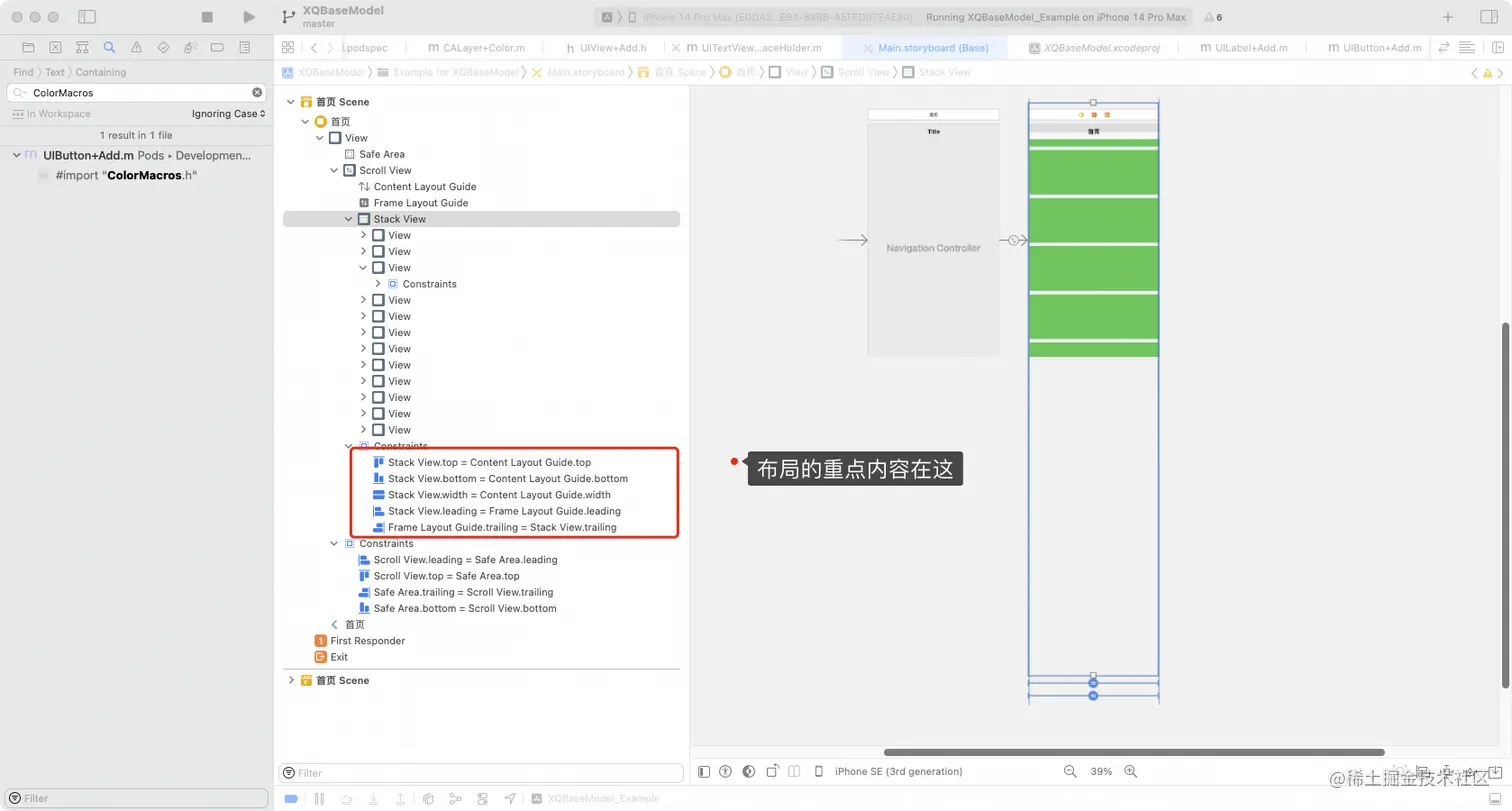Select the First Responder row
The height and width of the screenshot is (811, 1512).
[x=367, y=640]
